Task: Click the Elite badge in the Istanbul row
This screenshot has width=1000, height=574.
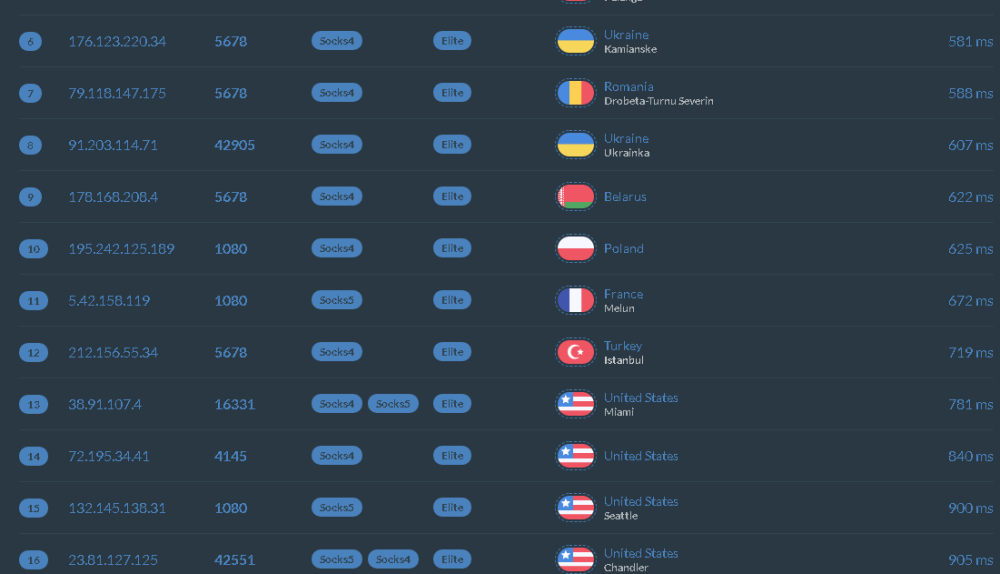Action: coord(453,352)
